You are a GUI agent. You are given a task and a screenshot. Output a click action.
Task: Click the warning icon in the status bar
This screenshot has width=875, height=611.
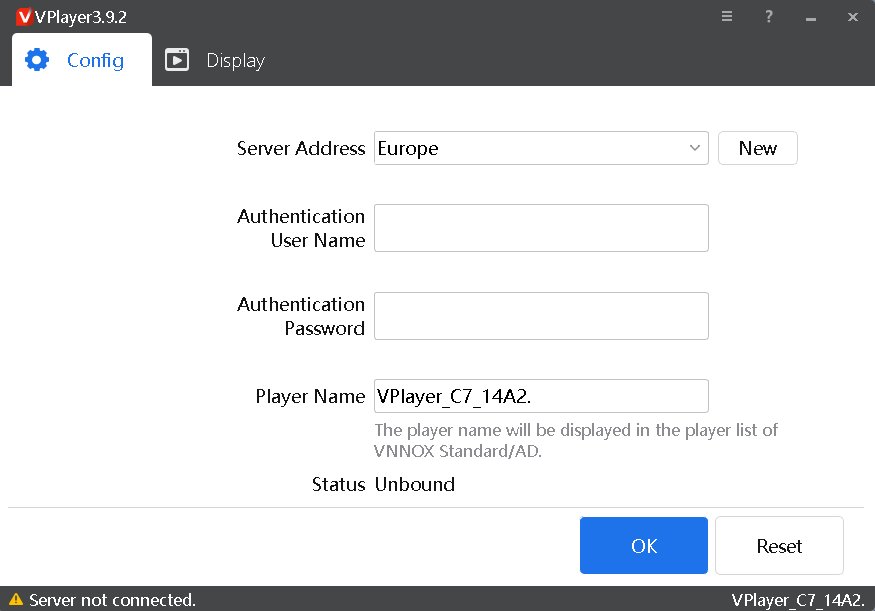[16, 599]
